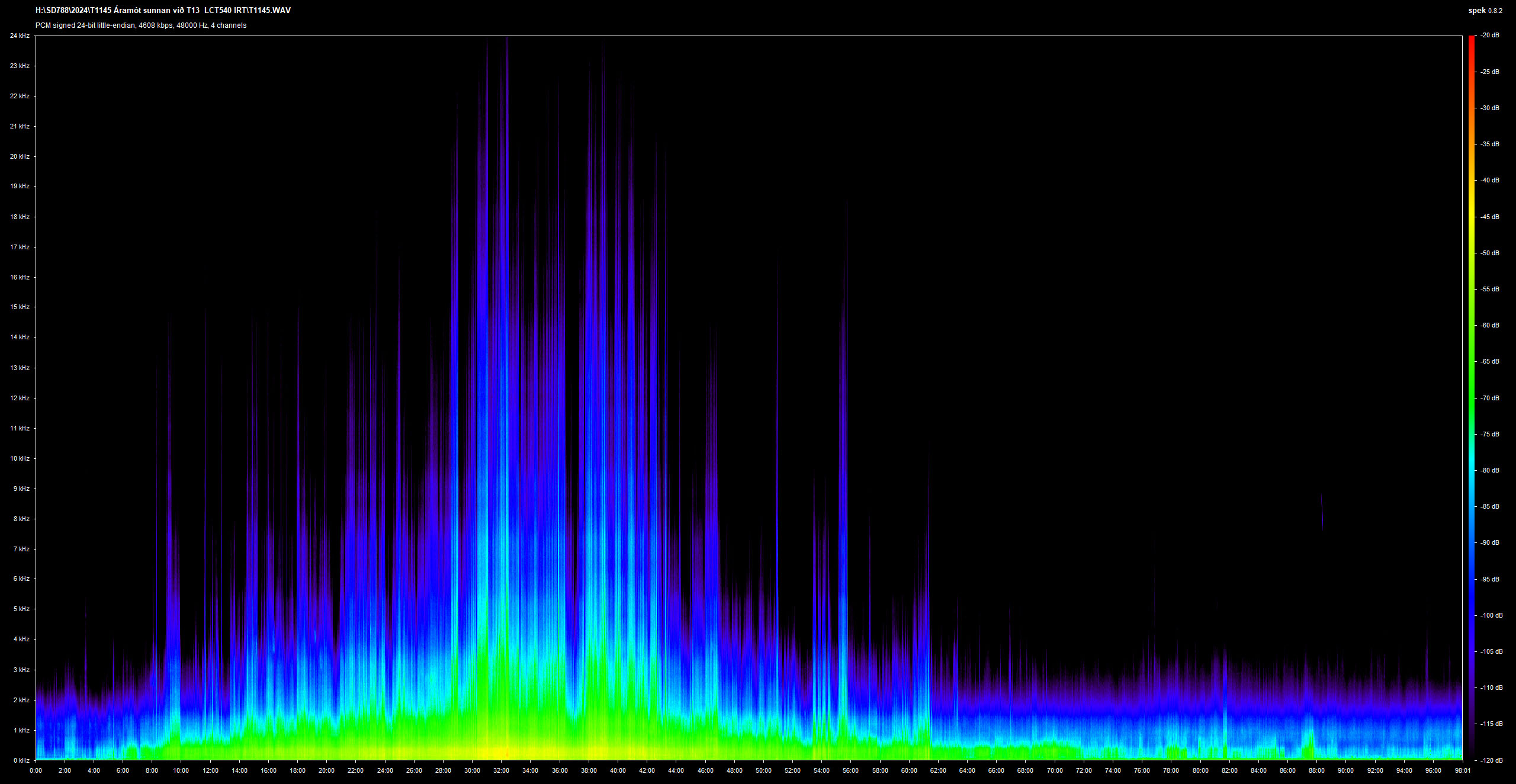Viewport: 1516px width, 784px height.
Task: Click the 98:01 end time label
Action: [x=1462, y=770]
